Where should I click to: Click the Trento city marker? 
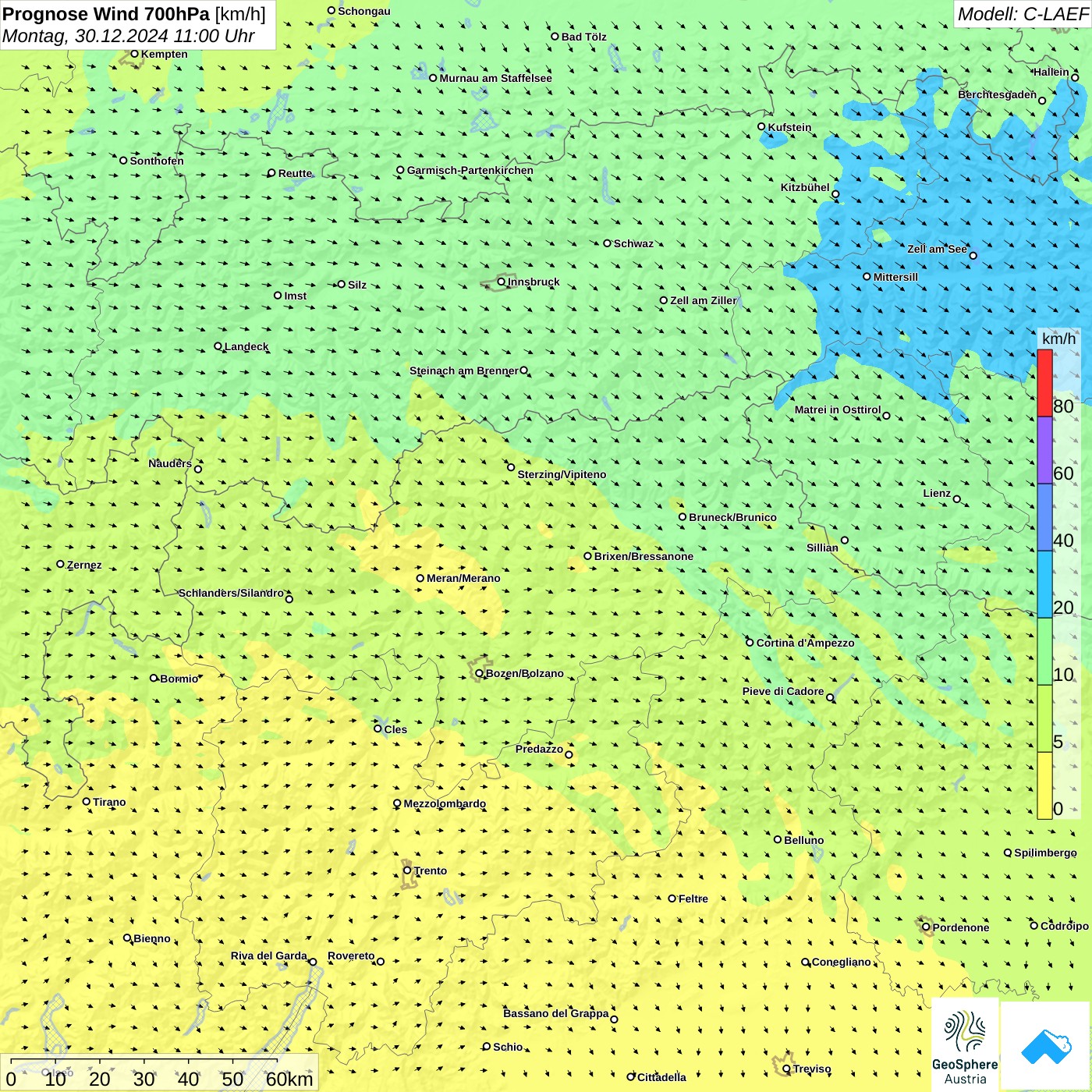pos(407,870)
